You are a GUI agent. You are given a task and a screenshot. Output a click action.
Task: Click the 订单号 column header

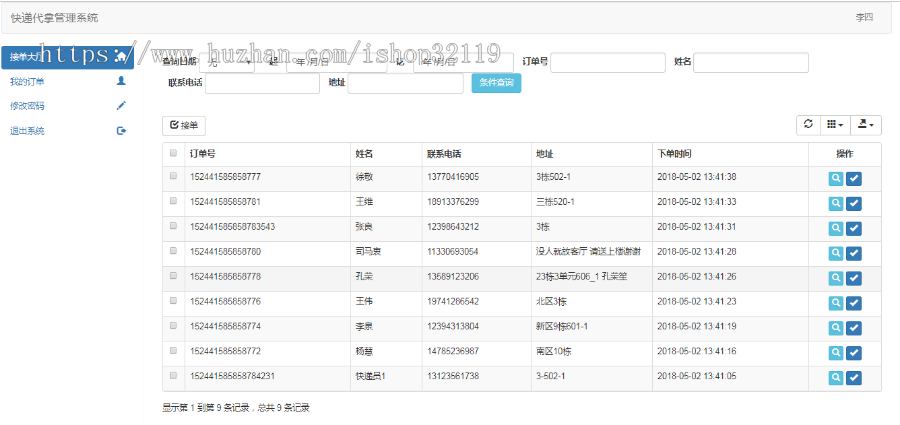pos(267,154)
